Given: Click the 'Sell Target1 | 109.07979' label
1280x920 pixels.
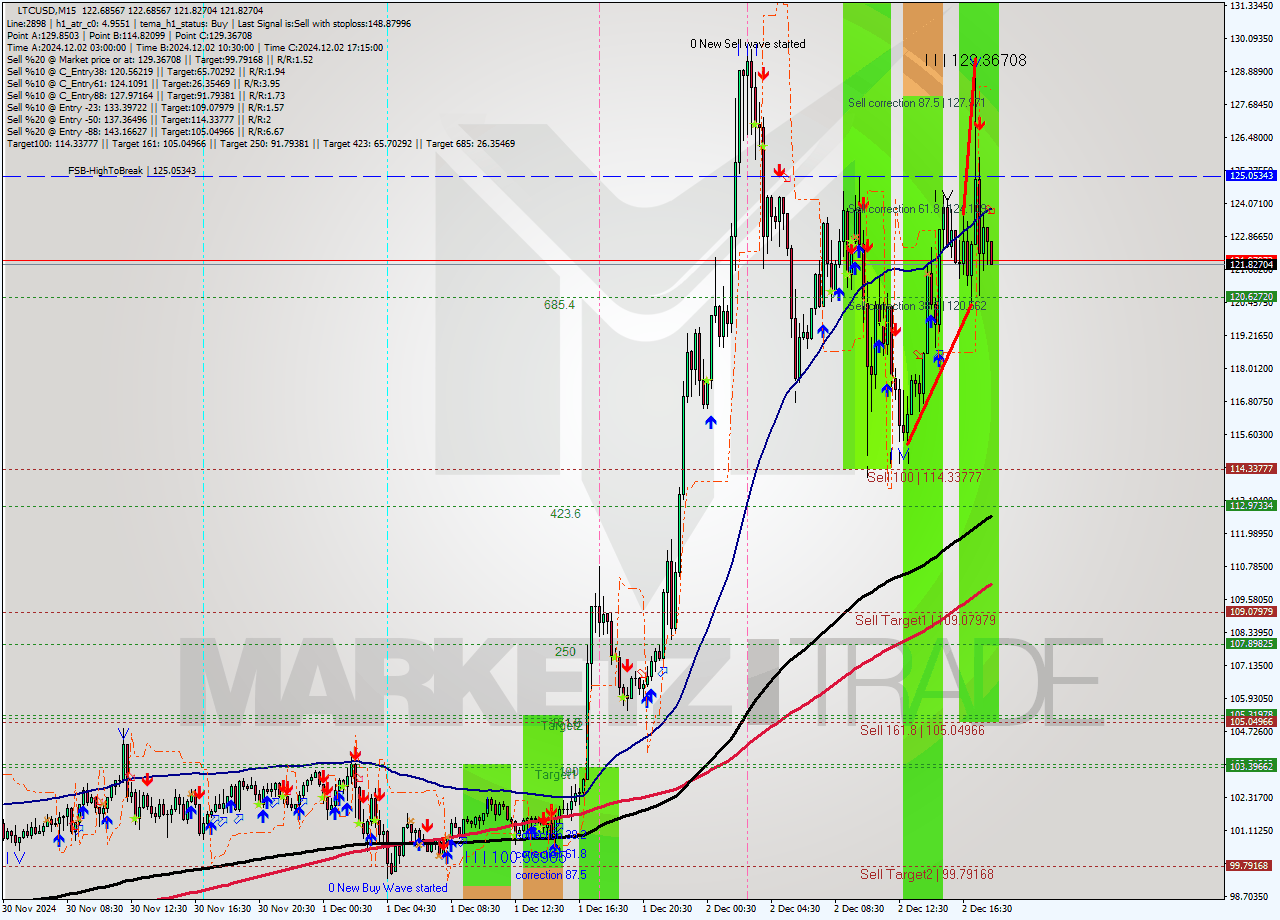Looking at the screenshot, I should pyautogui.click(x=925, y=620).
